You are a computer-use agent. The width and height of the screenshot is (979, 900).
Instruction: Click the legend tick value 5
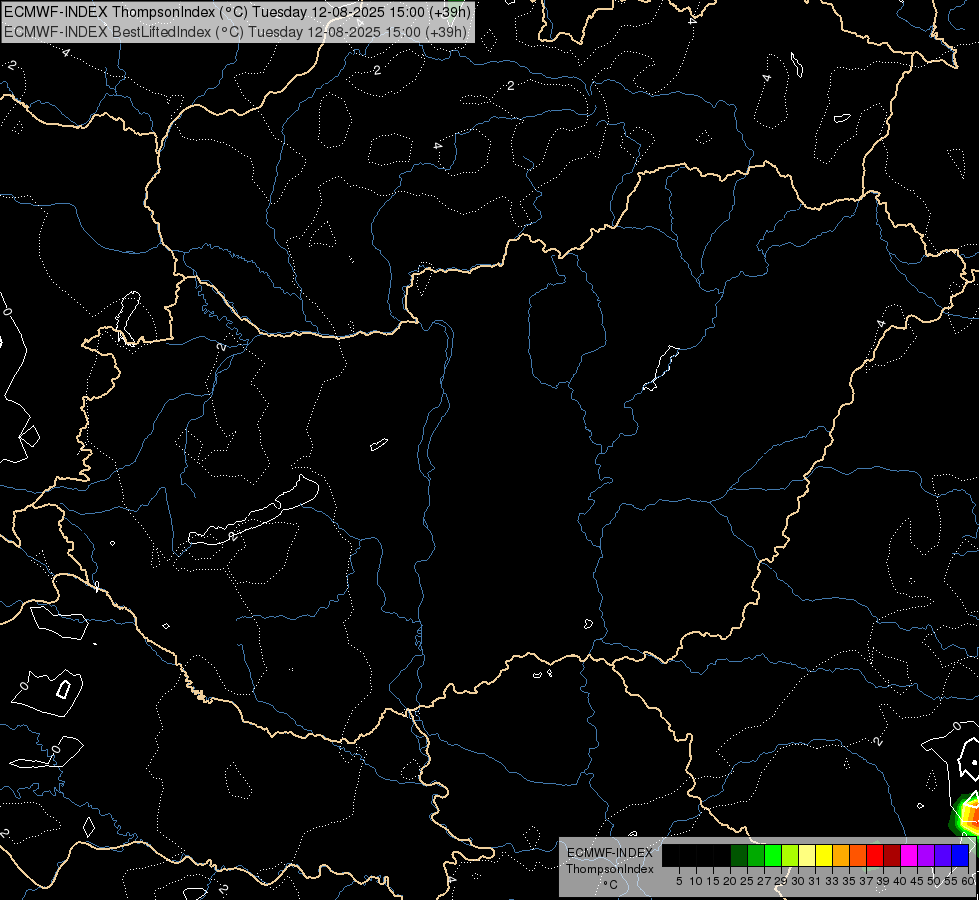(679, 881)
